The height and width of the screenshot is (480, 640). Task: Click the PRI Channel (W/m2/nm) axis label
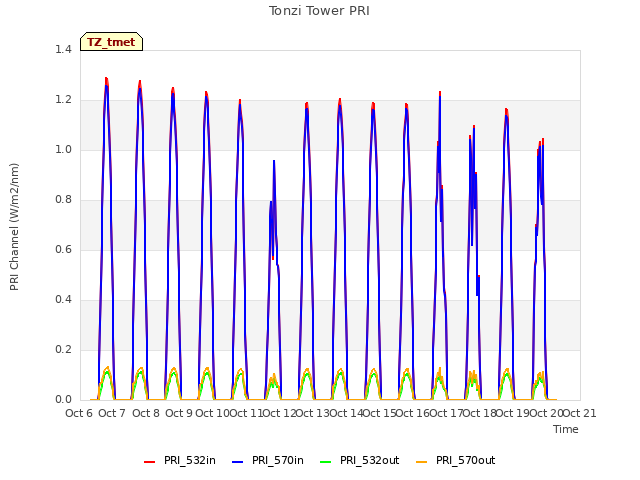point(14,227)
